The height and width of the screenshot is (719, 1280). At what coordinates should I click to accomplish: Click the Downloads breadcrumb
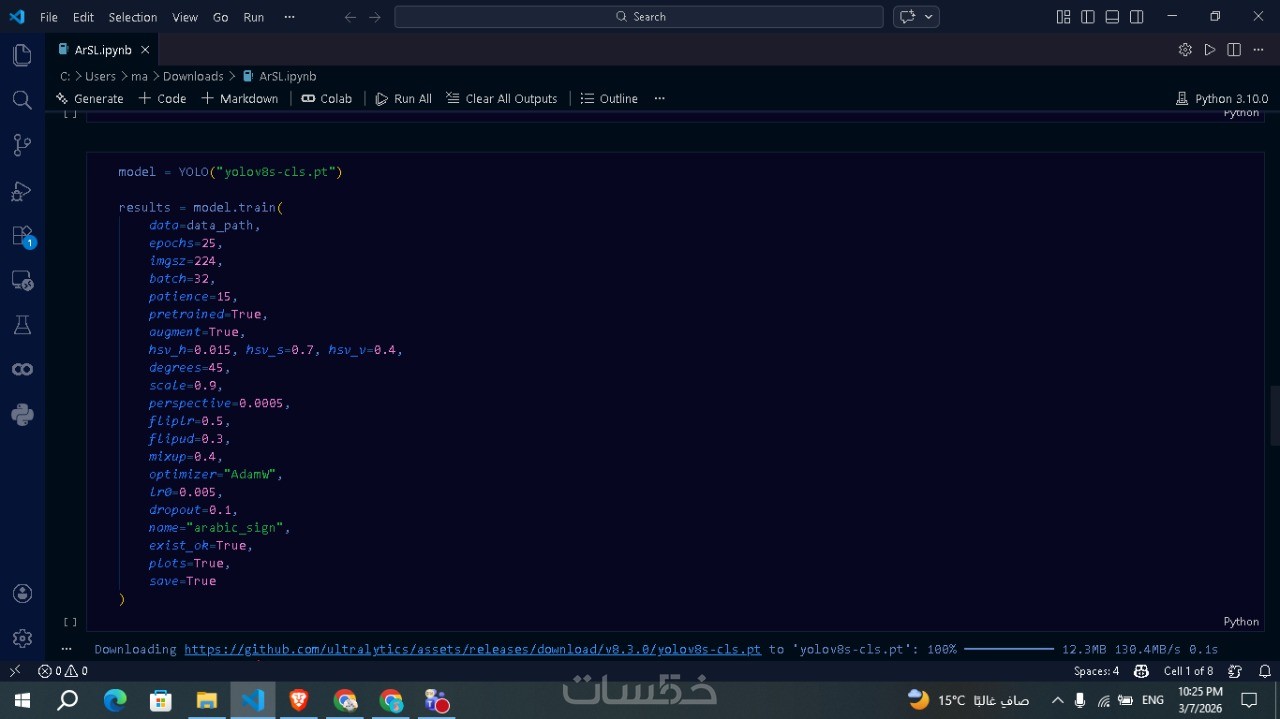click(193, 76)
